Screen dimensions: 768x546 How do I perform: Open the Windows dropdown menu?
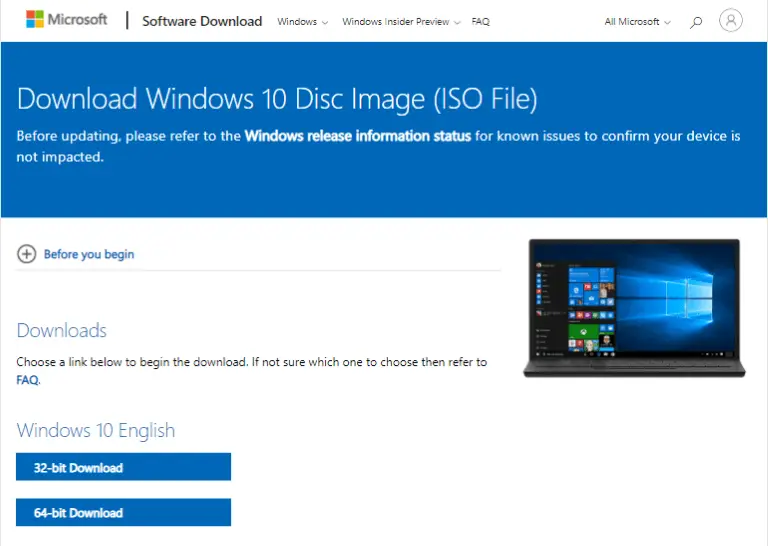[302, 22]
